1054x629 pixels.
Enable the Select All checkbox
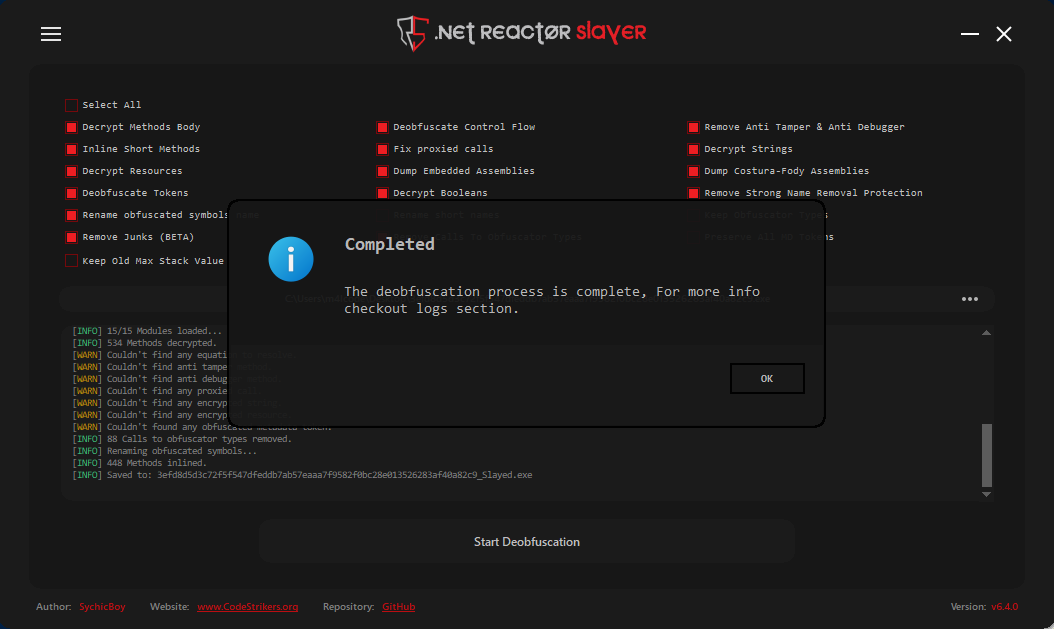coord(71,104)
